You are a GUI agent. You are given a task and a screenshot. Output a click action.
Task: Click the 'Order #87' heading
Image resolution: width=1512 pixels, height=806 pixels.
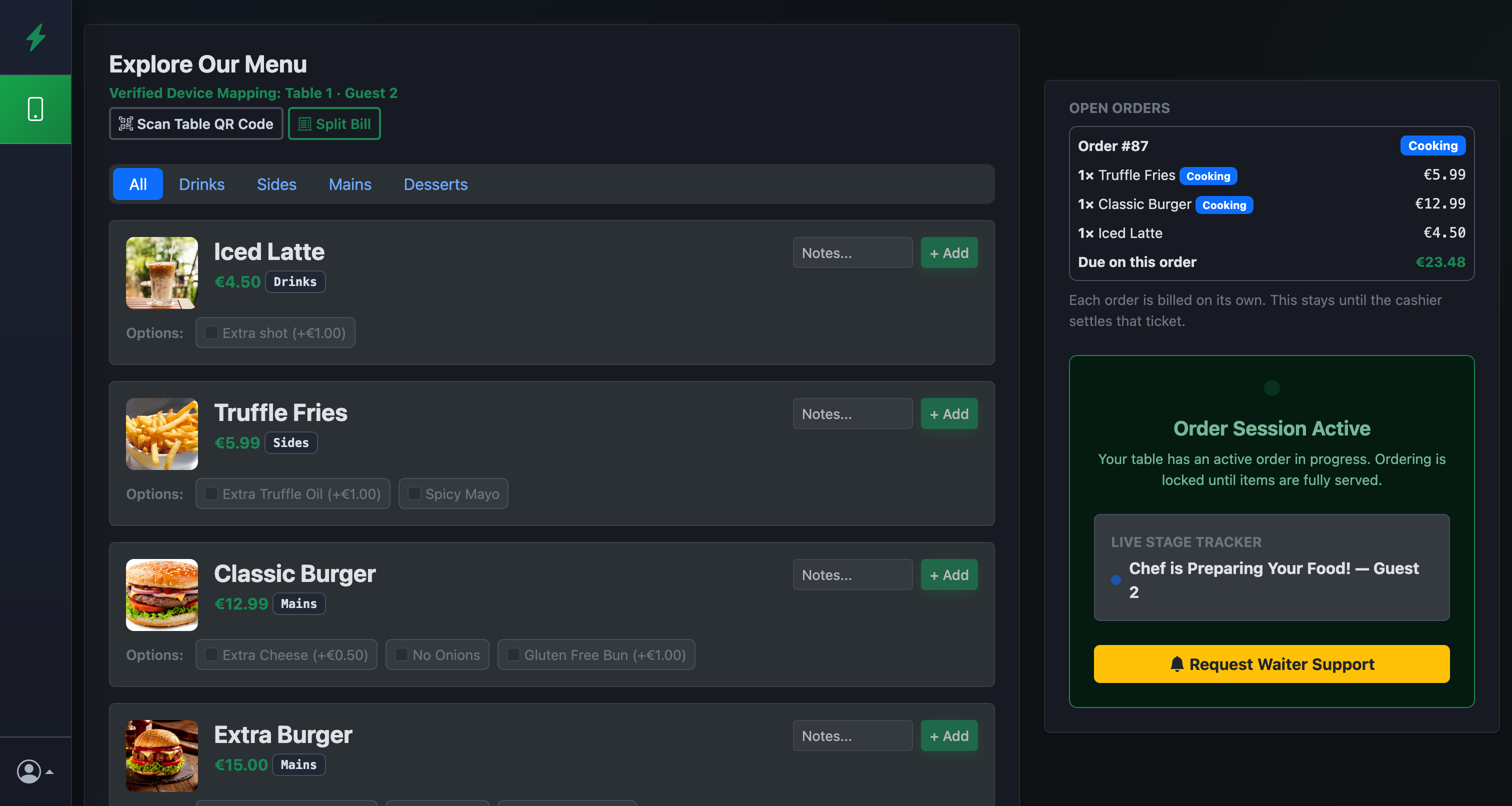tap(1113, 145)
